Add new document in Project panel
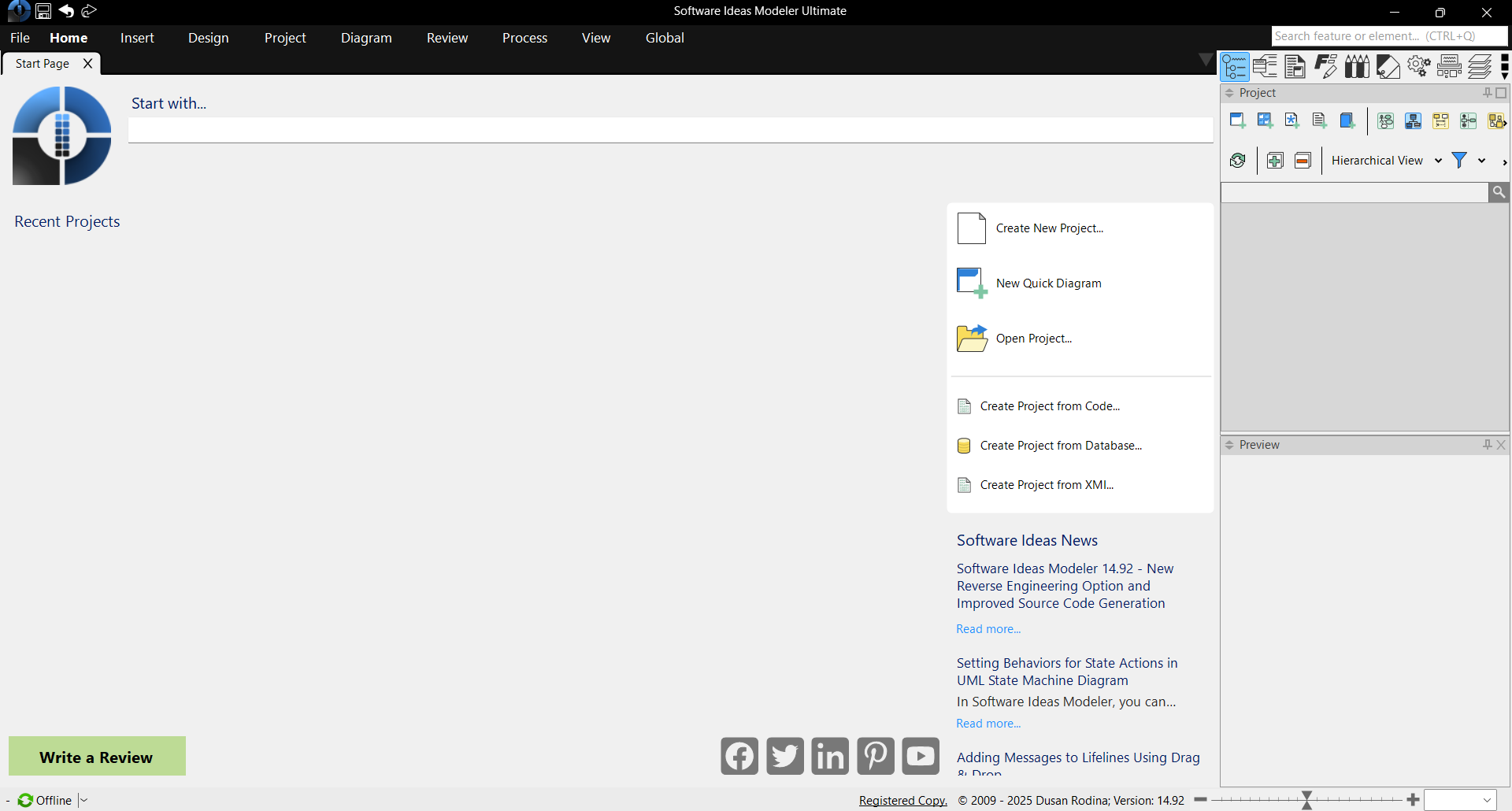 1319,120
